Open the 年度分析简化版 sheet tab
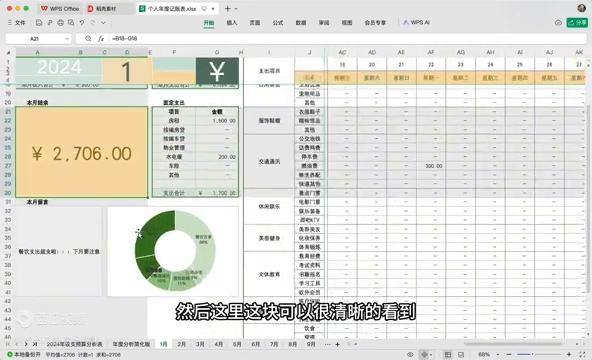This screenshot has width=592, height=360. (x=131, y=344)
